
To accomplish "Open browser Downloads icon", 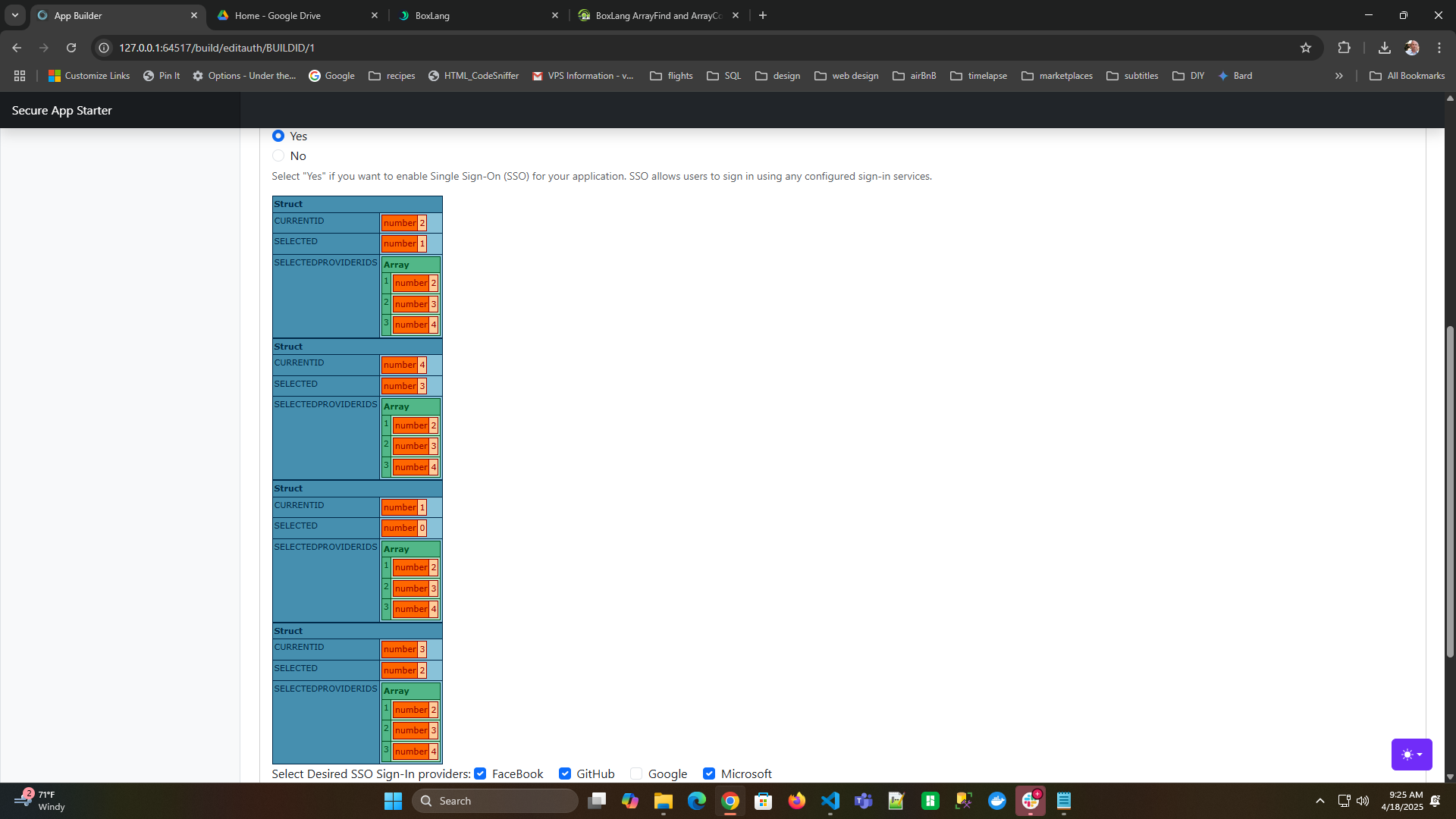I will [1384, 48].
